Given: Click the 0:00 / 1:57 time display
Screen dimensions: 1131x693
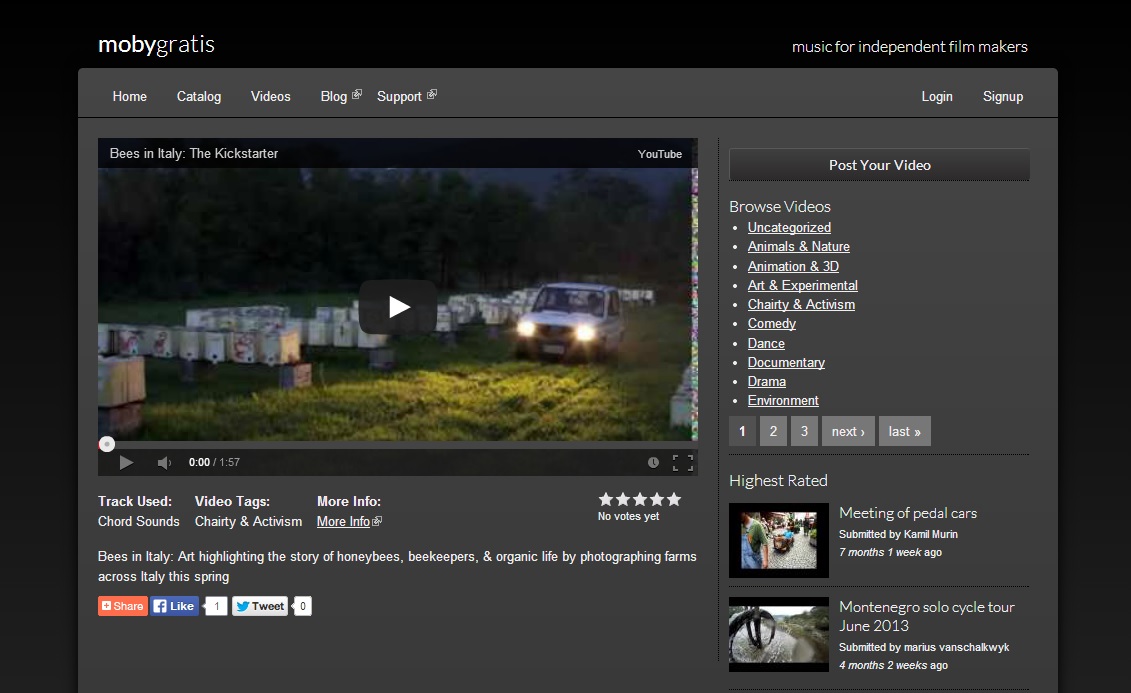Looking at the screenshot, I should [x=214, y=462].
